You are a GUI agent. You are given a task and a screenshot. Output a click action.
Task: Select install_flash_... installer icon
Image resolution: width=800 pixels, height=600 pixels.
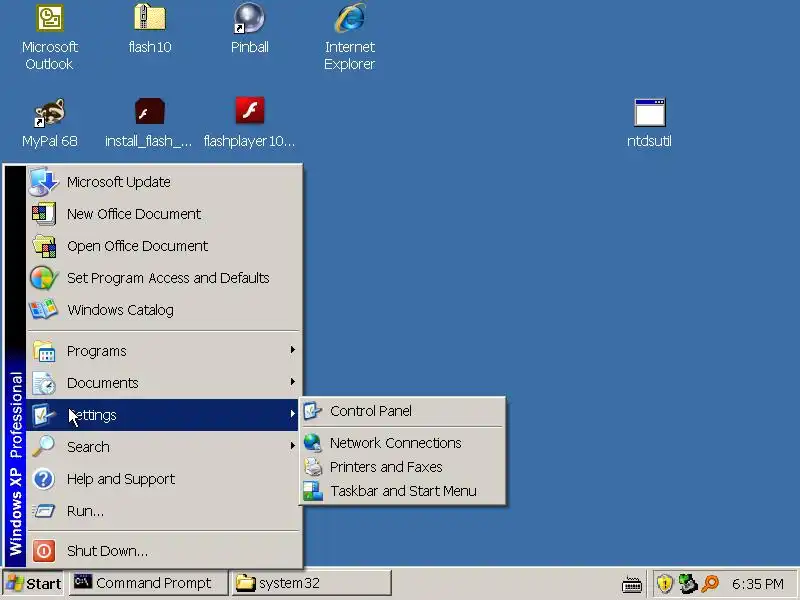[x=149, y=111]
